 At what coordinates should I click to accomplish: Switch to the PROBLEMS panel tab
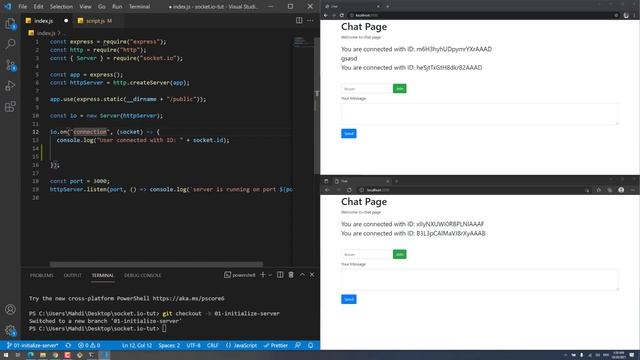[x=42, y=275]
